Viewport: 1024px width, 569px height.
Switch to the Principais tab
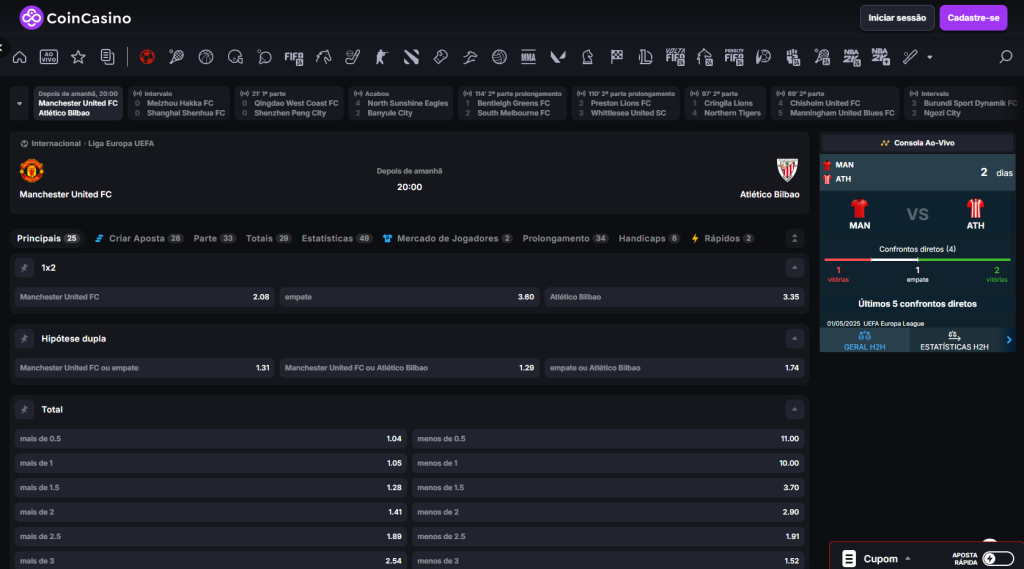pos(48,238)
